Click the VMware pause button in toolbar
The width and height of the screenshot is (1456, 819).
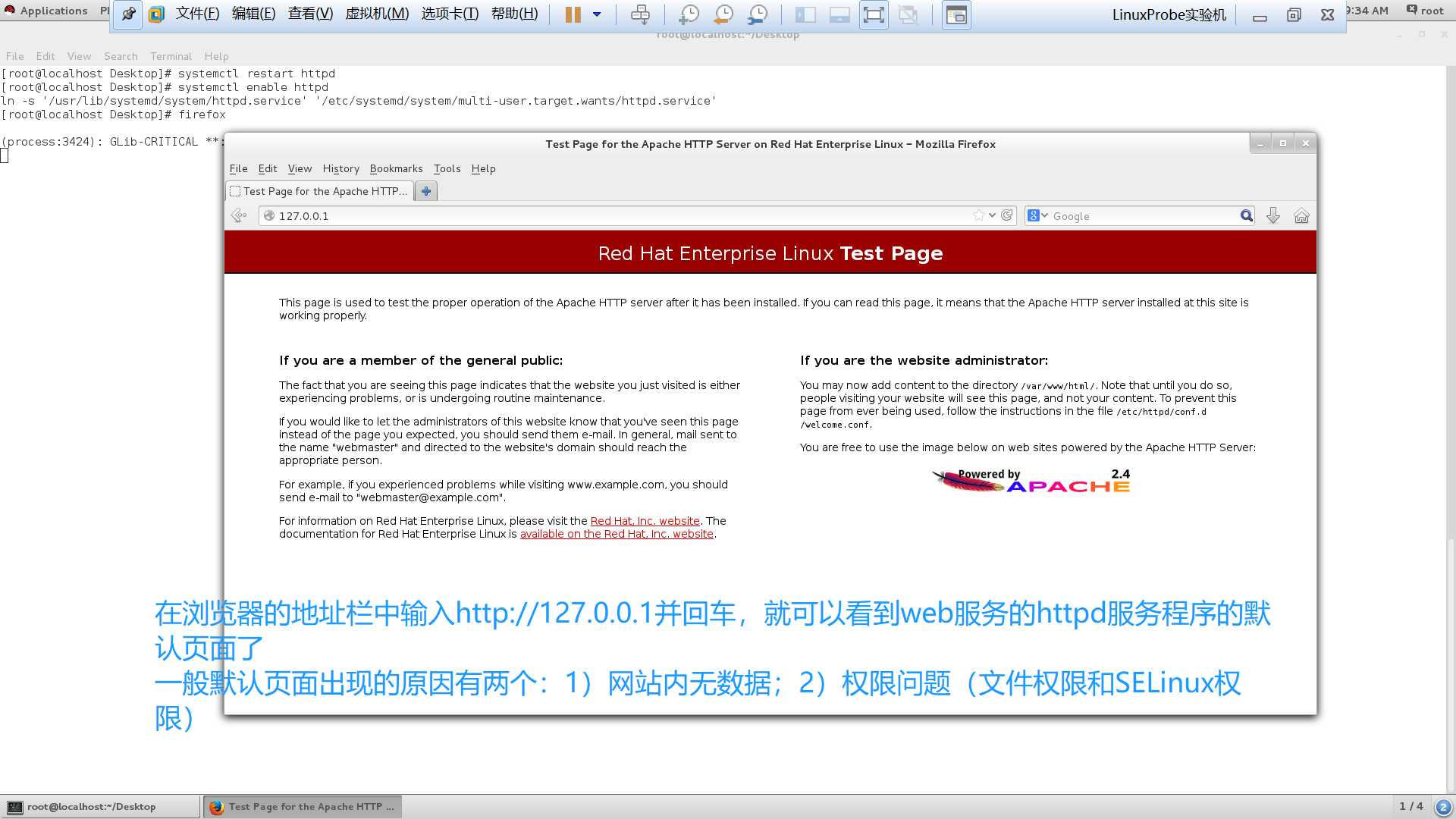tap(571, 14)
